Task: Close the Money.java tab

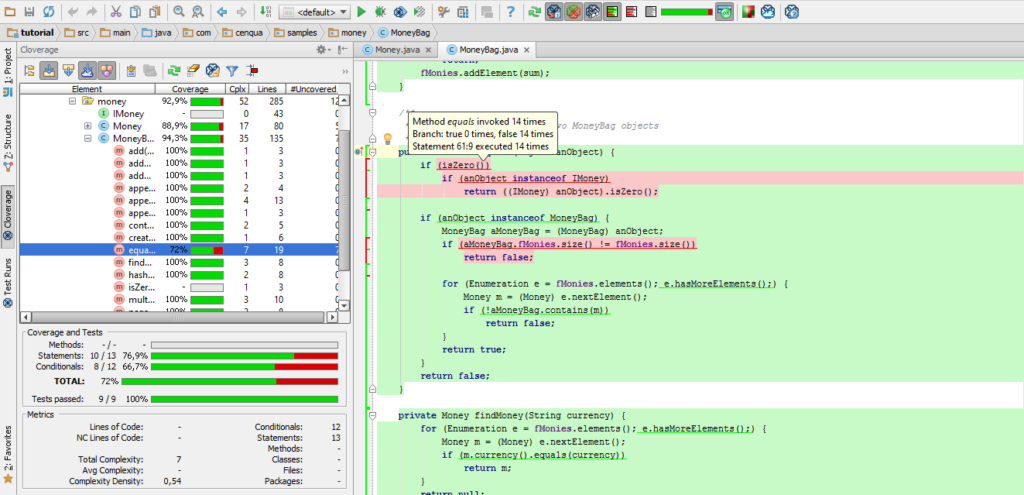Action: (x=428, y=50)
